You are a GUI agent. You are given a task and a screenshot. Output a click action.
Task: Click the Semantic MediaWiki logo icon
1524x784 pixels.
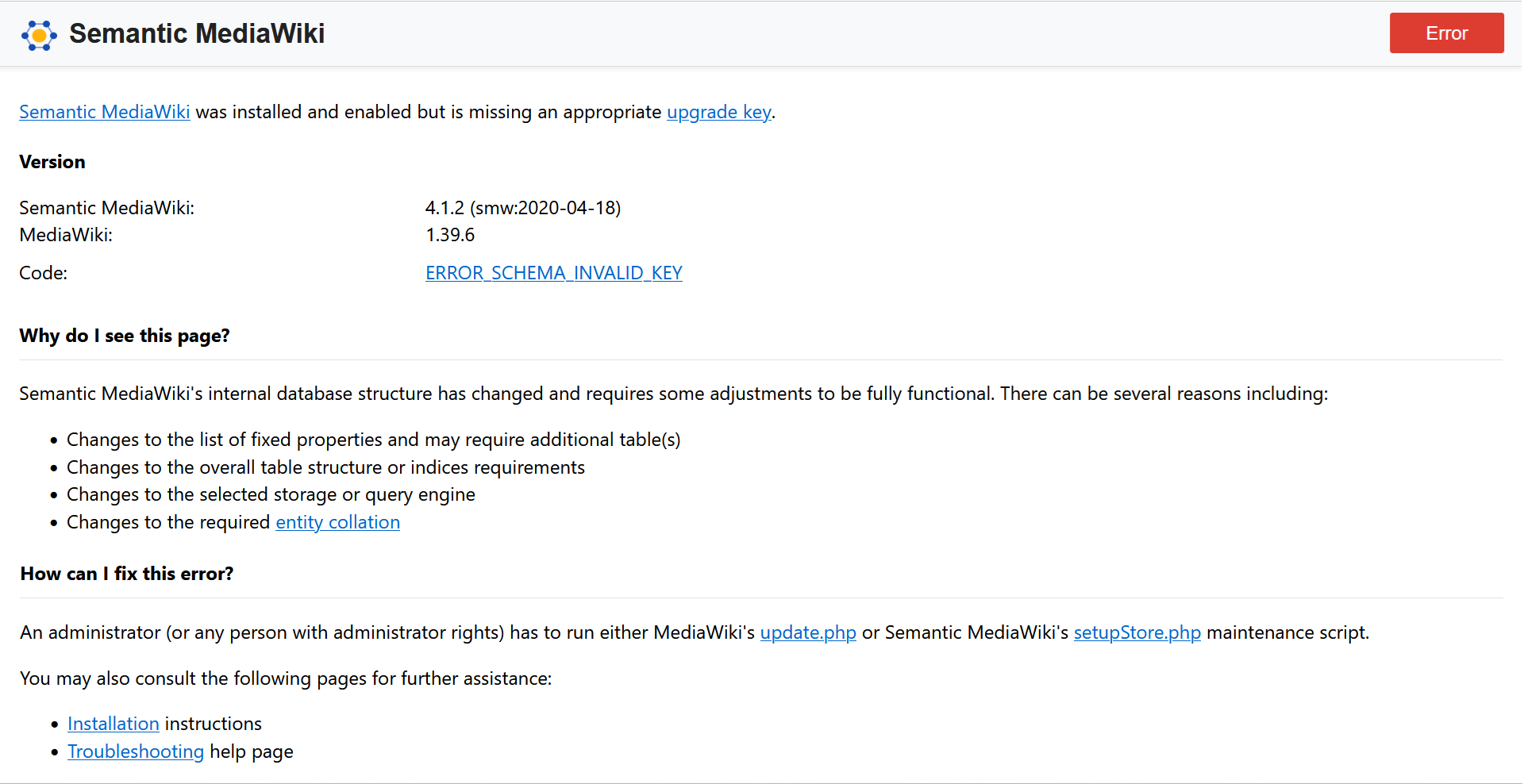coord(39,35)
